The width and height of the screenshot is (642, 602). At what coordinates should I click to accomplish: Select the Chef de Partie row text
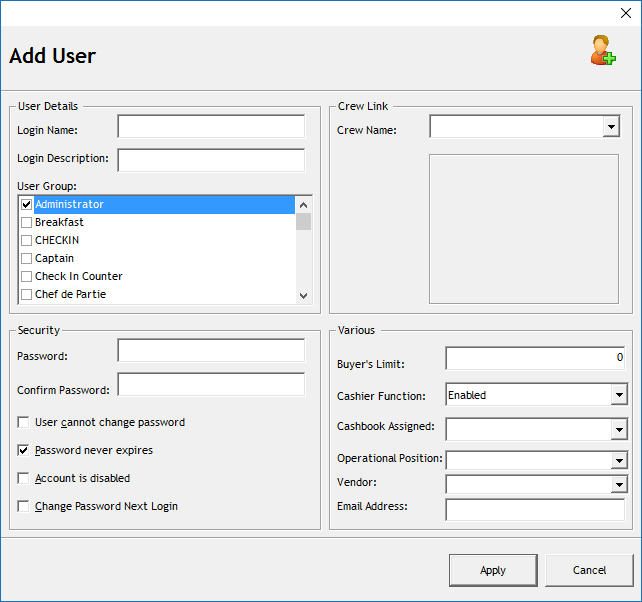click(x=70, y=294)
